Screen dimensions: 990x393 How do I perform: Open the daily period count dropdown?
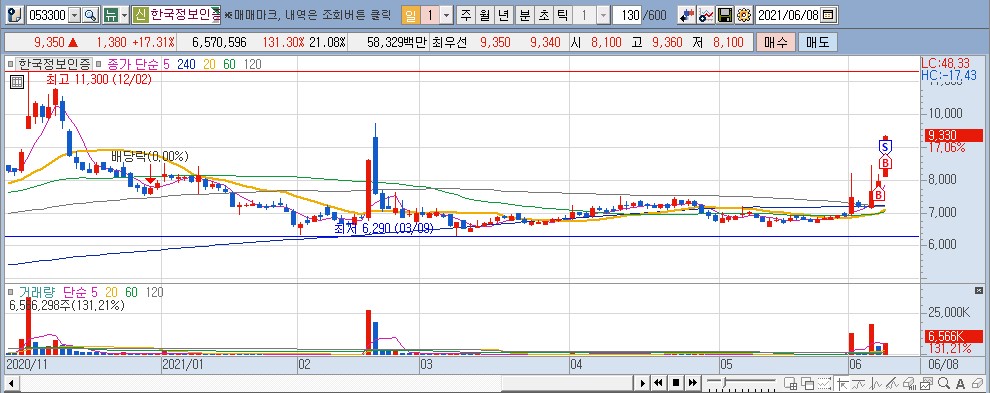446,15
